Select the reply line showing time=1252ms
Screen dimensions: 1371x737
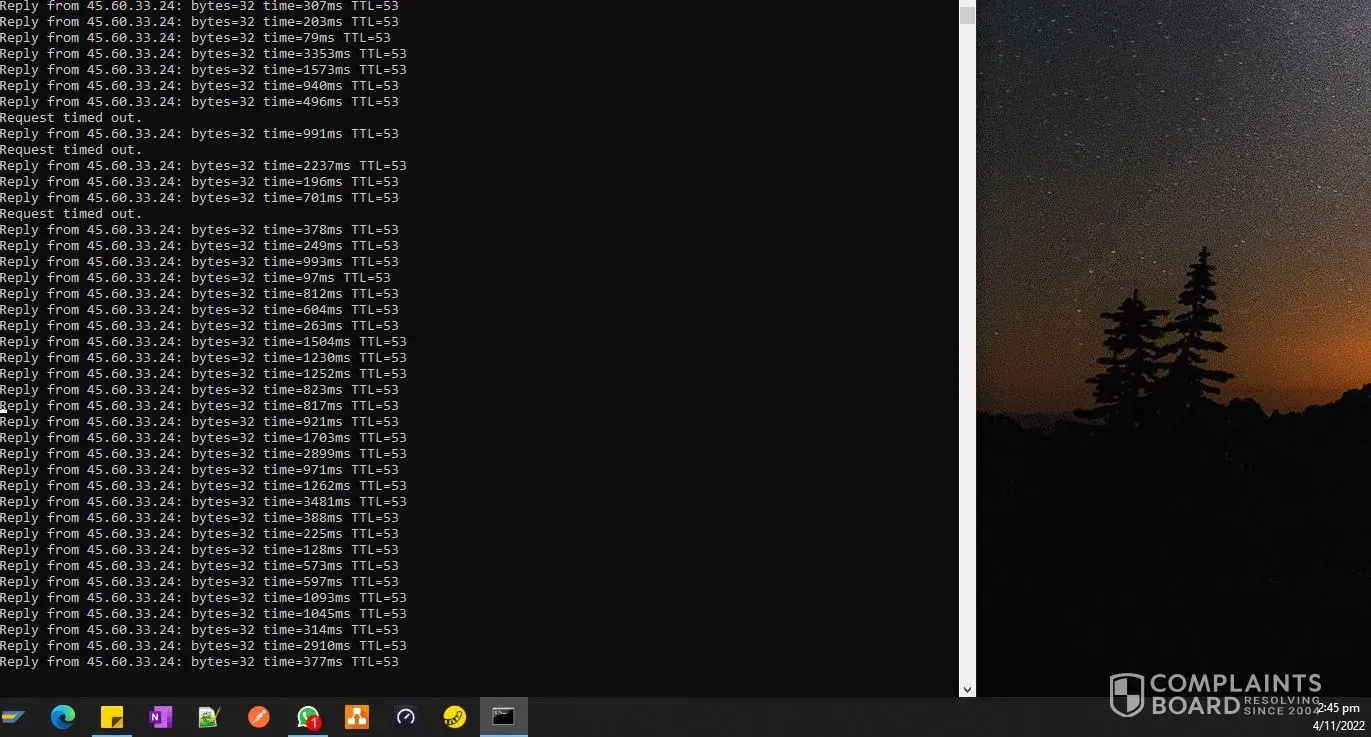(203, 374)
